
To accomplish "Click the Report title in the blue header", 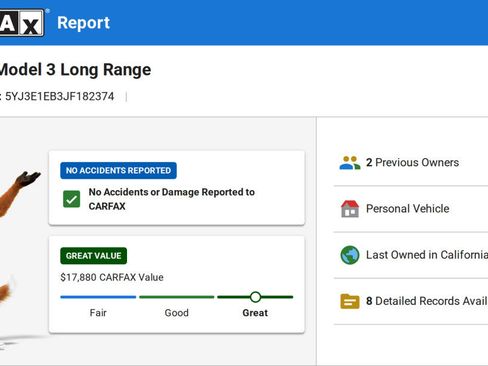I will point(83,23).
